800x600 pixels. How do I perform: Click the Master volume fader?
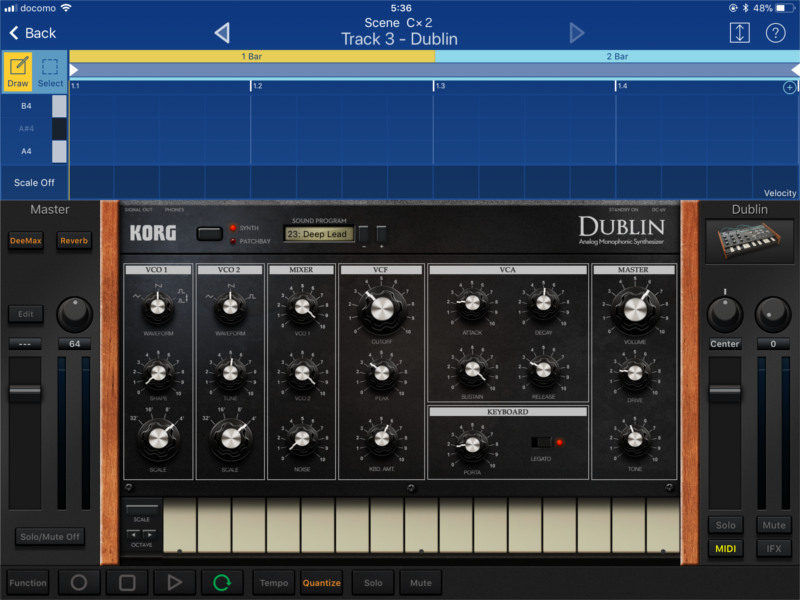25,390
